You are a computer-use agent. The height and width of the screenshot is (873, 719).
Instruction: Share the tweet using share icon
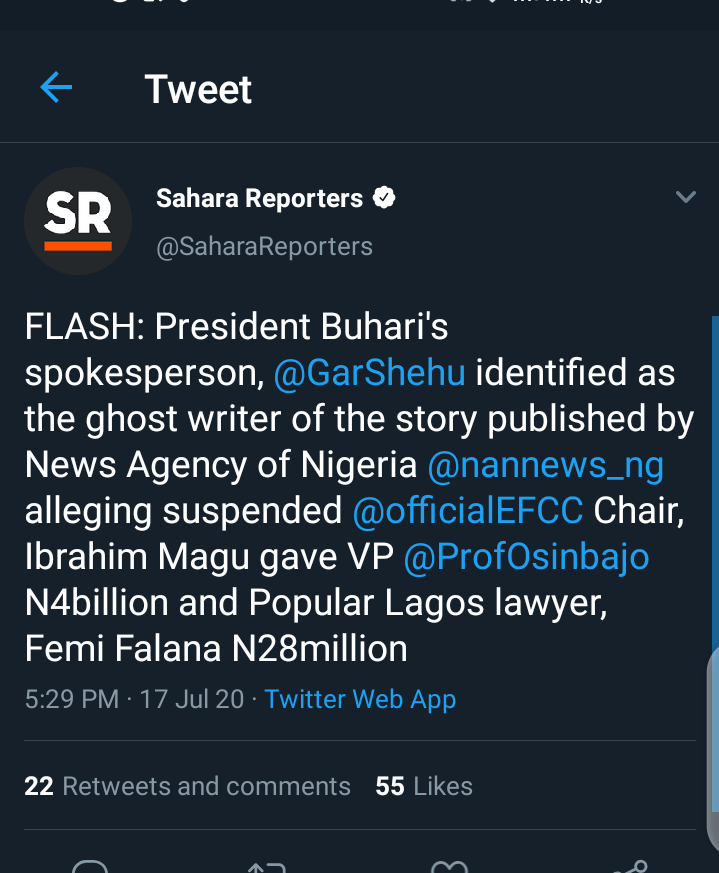627,866
